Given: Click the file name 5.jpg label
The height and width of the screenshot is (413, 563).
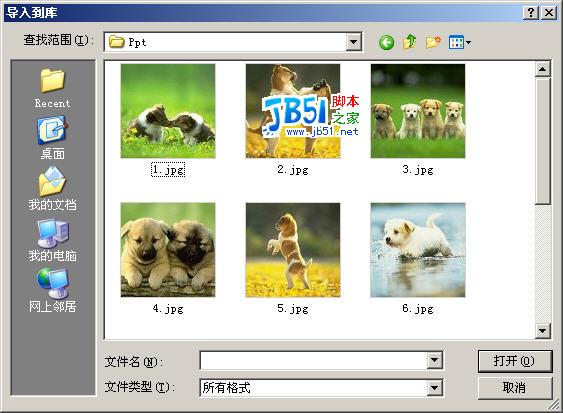Looking at the screenshot, I should coord(293,308).
